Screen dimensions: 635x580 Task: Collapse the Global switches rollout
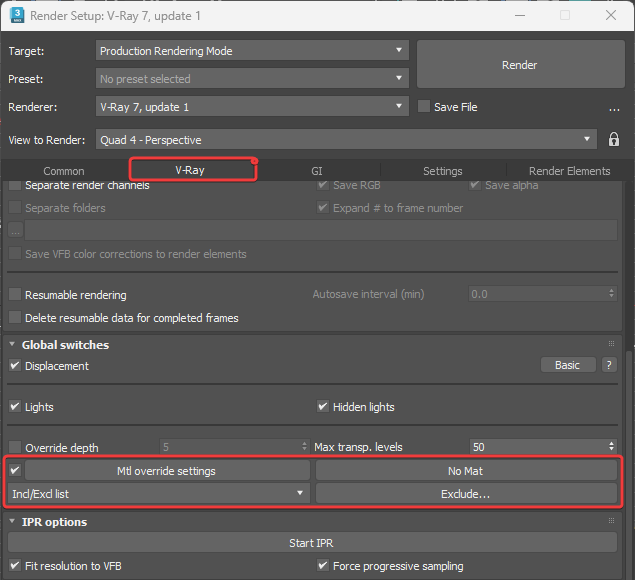click(13, 345)
